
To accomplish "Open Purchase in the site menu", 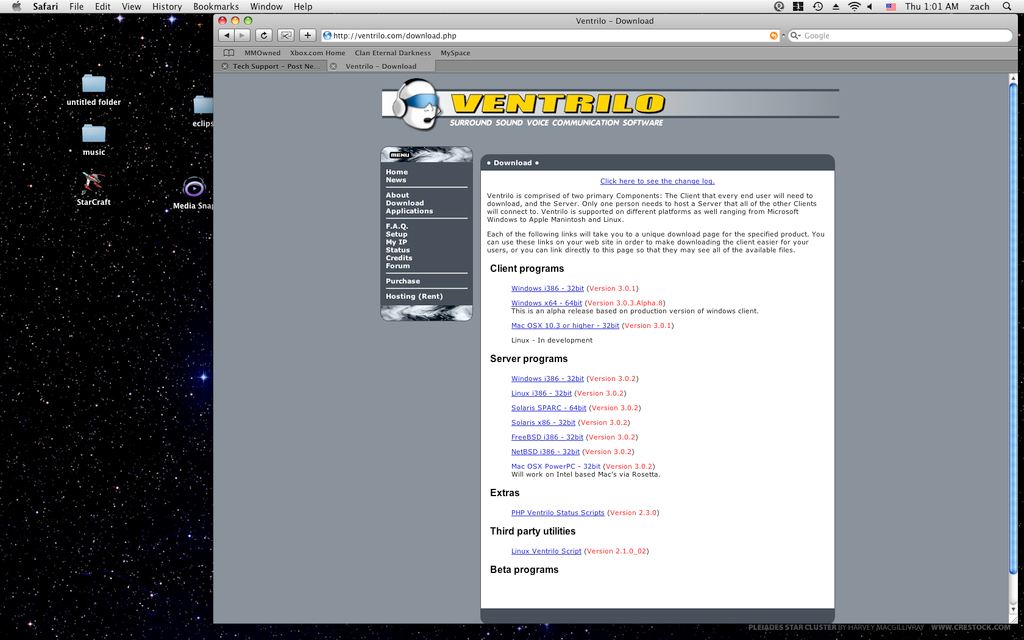I will point(402,281).
